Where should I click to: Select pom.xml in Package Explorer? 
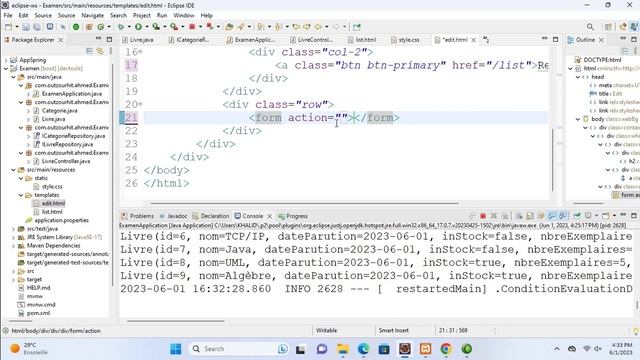38,313
